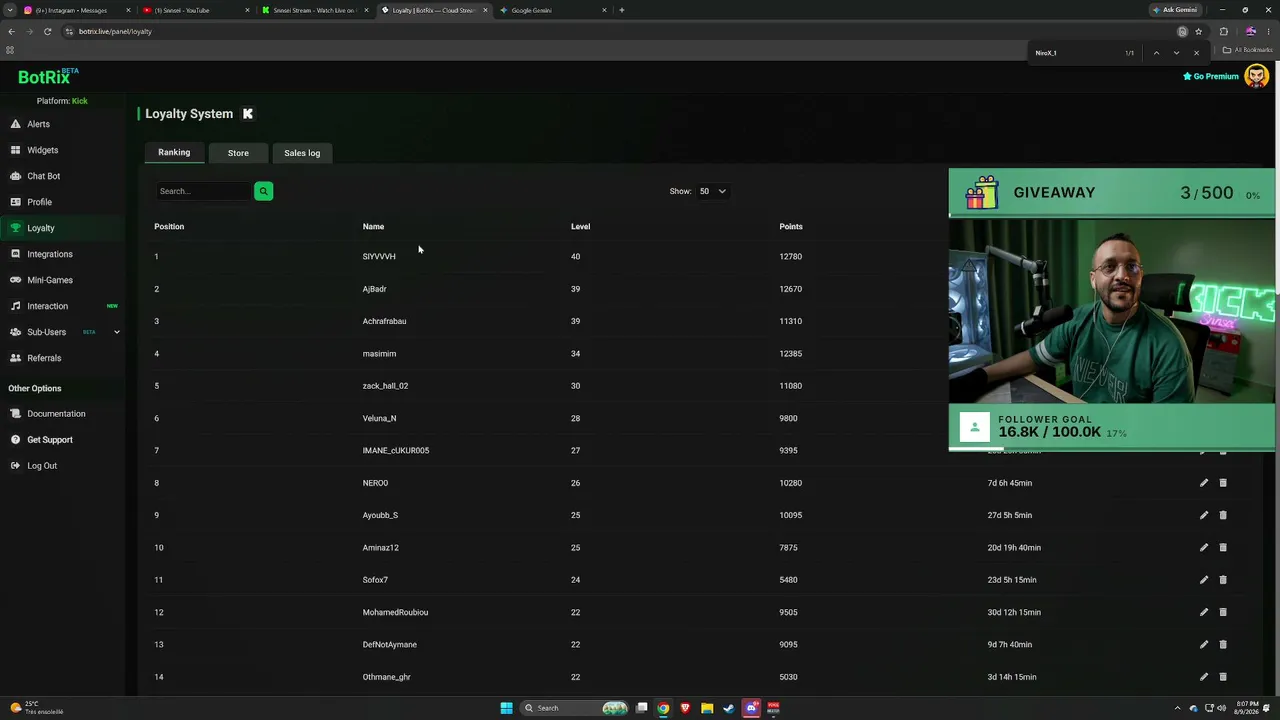Open File Explorer from the taskbar
This screenshot has width=1280, height=720.
[x=707, y=708]
